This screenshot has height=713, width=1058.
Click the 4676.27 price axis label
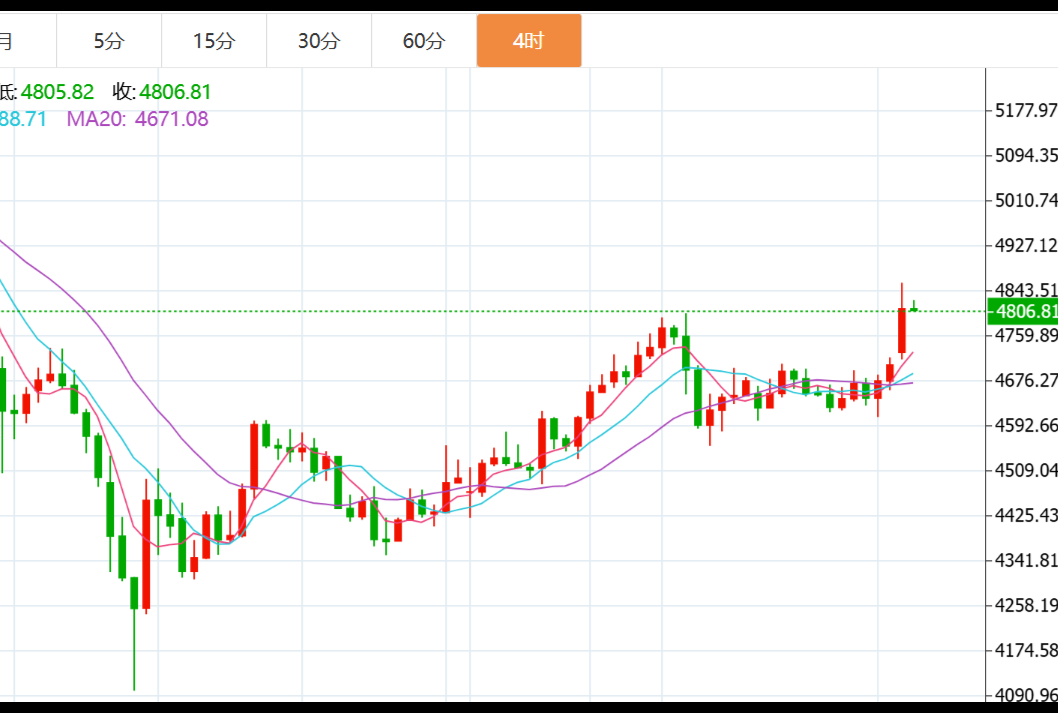point(1026,380)
